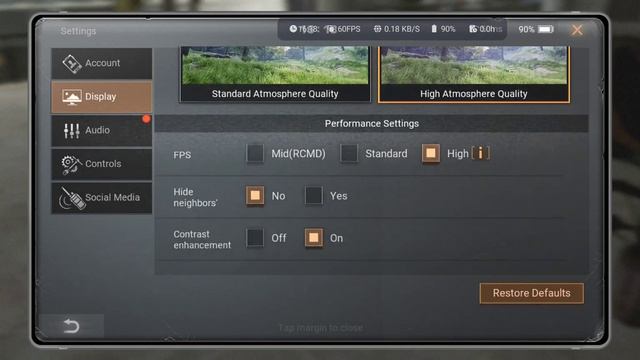Screen dimensions: 640x360
Task: Switch to the Audio settings tab
Action: (102, 131)
